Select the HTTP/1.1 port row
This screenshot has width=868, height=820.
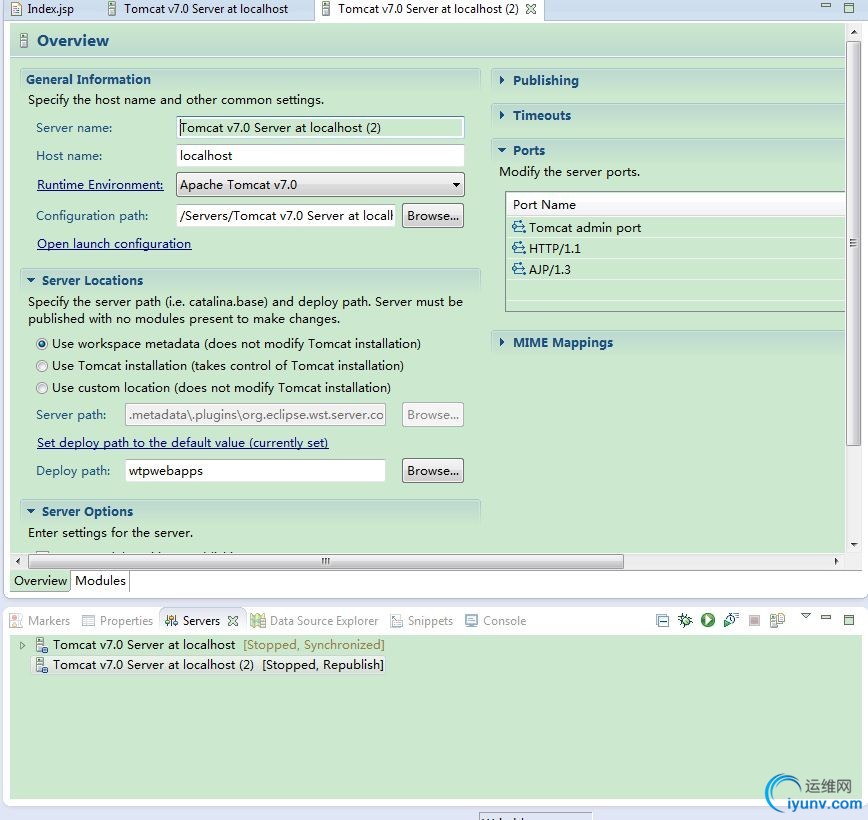pyautogui.click(x=676, y=249)
